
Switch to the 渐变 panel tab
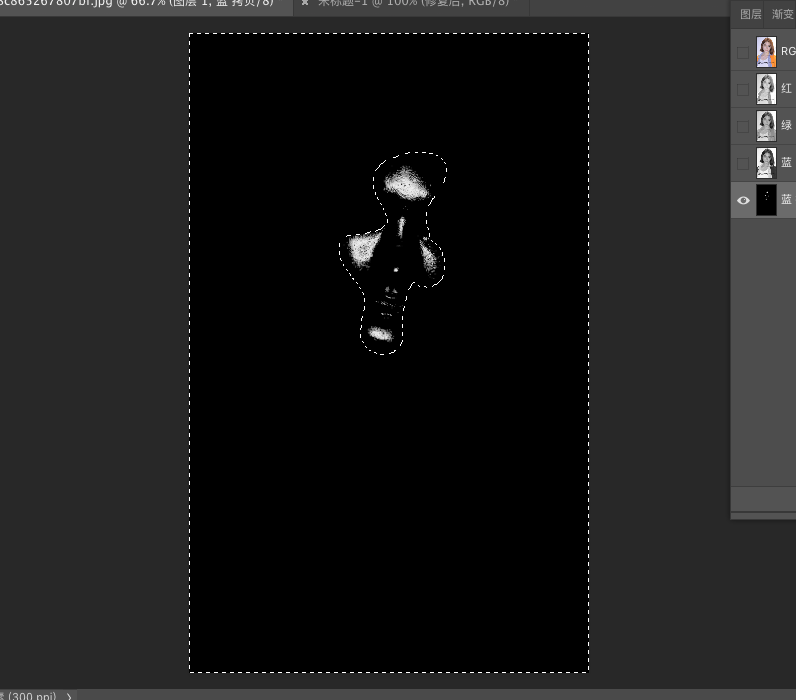click(782, 14)
